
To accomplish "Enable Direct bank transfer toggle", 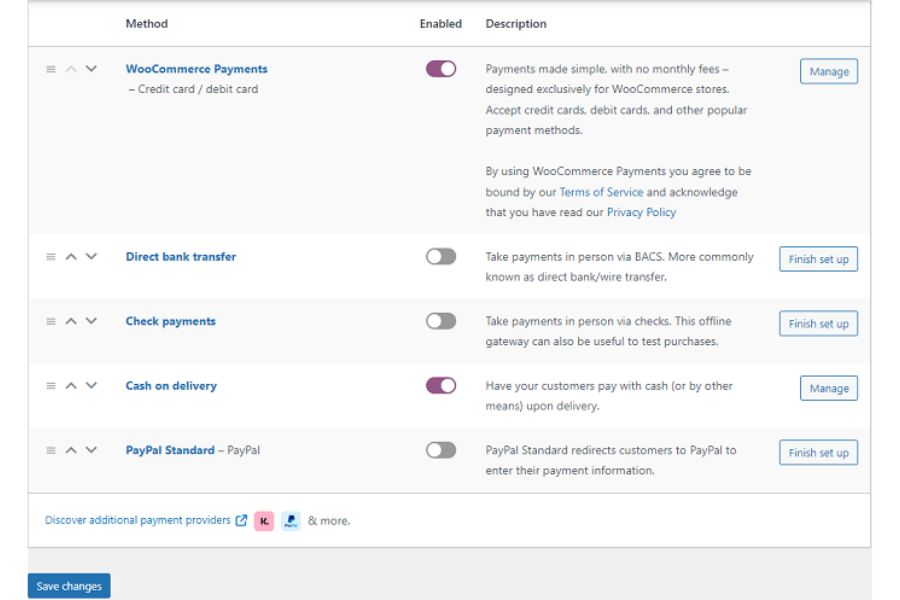I will [441, 257].
